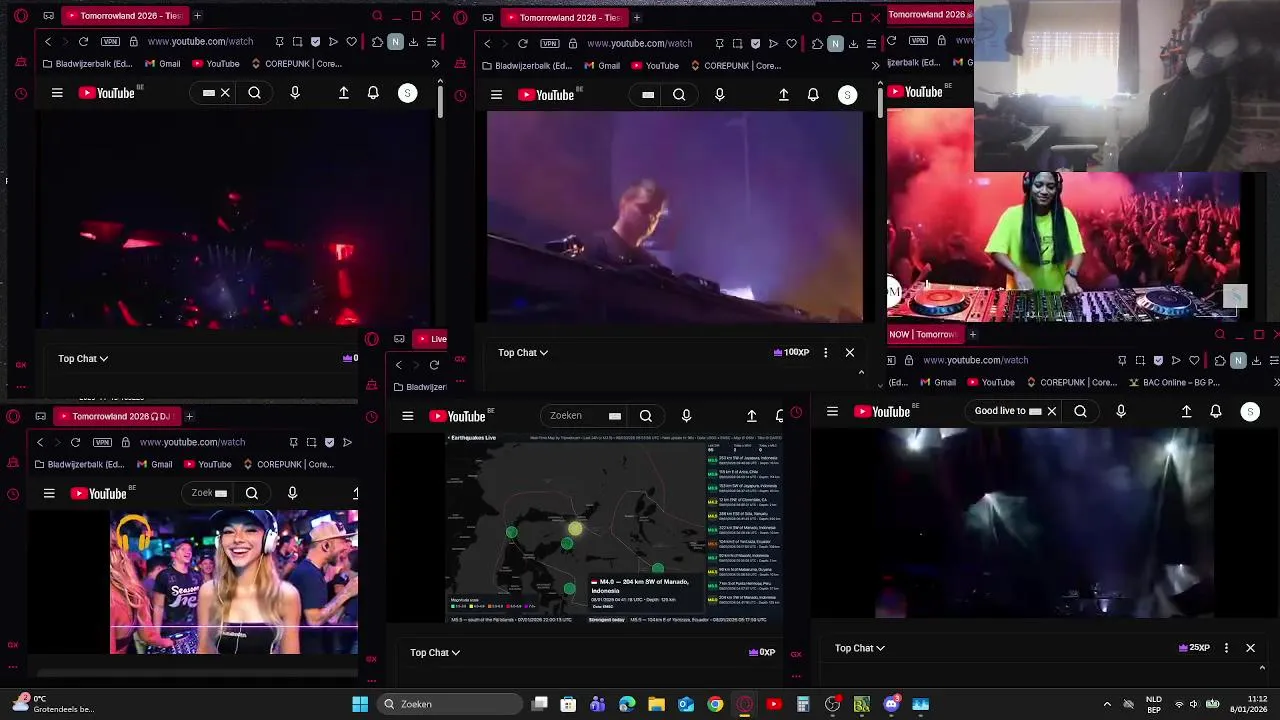Image resolution: width=1280 pixels, height=720 pixels.
Task: Reload the page in top-left Opera window
Action: coord(83,42)
